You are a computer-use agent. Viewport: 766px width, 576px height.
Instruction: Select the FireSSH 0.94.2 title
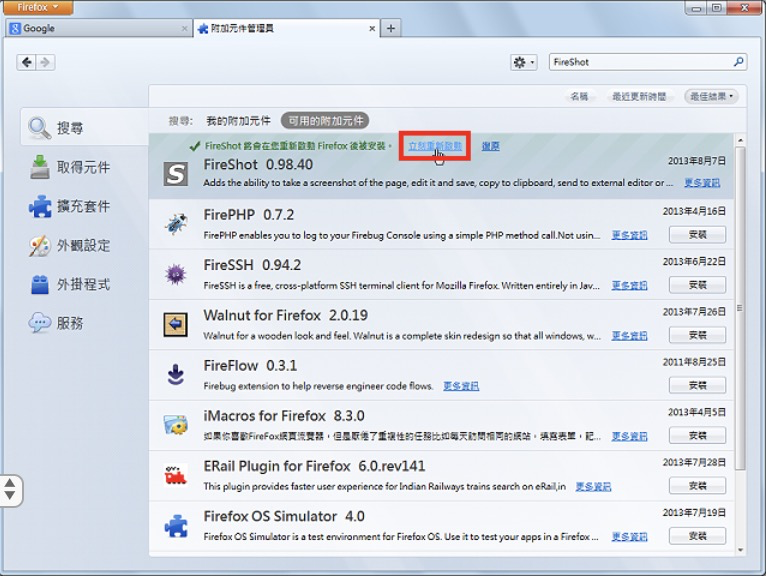click(252, 265)
